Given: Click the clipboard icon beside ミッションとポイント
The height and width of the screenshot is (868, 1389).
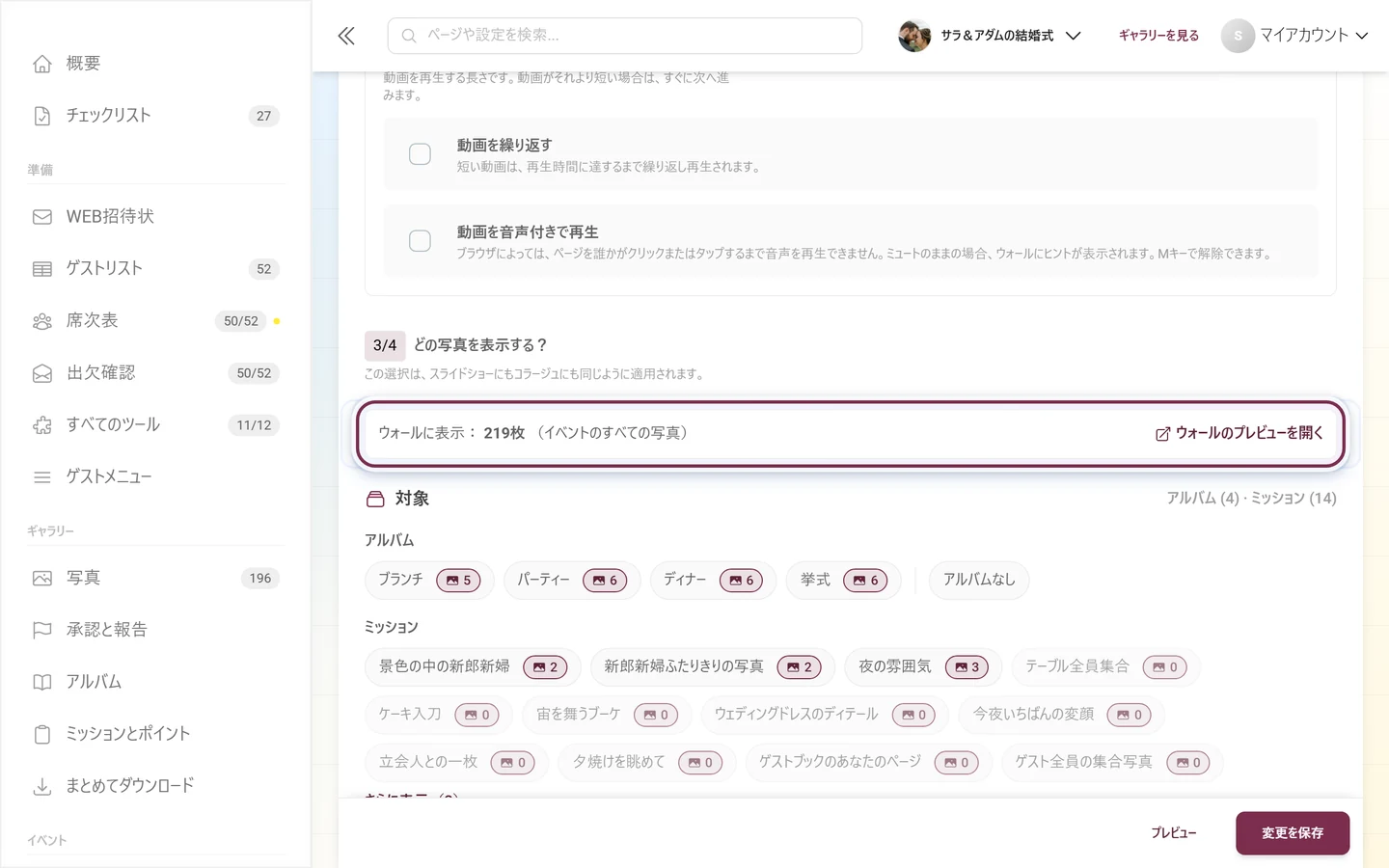Looking at the screenshot, I should 42,735.
